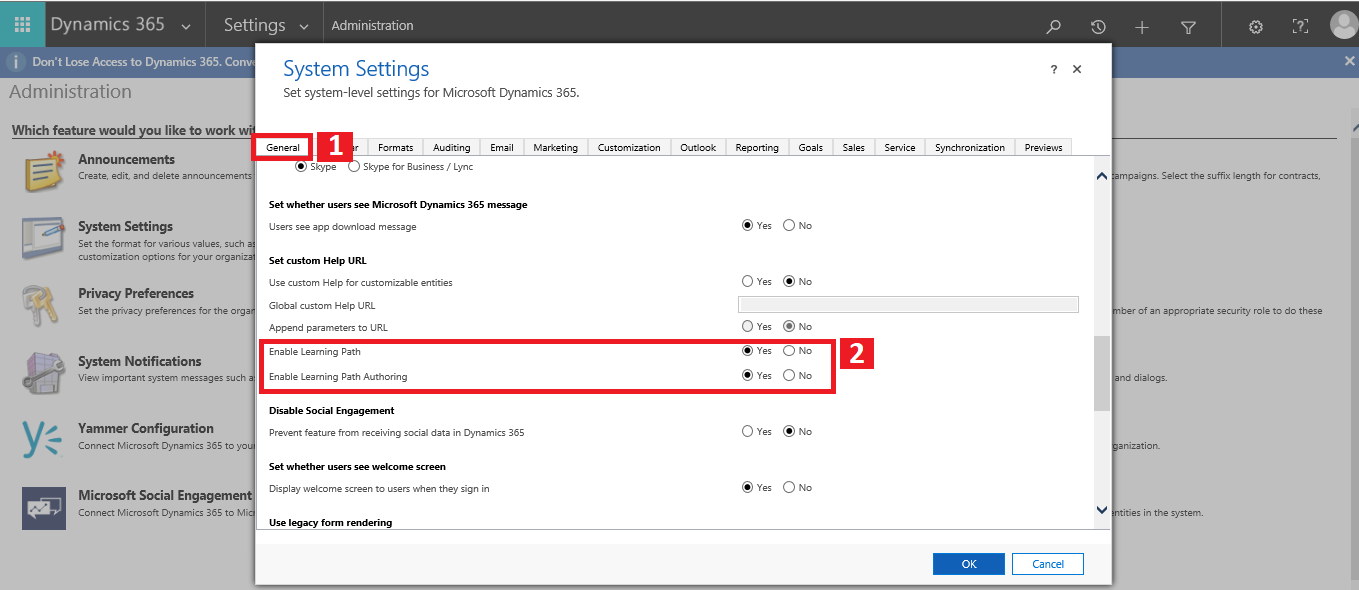1359x590 pixels.
Task: Open the Goals tab
Action: (811, 147)
